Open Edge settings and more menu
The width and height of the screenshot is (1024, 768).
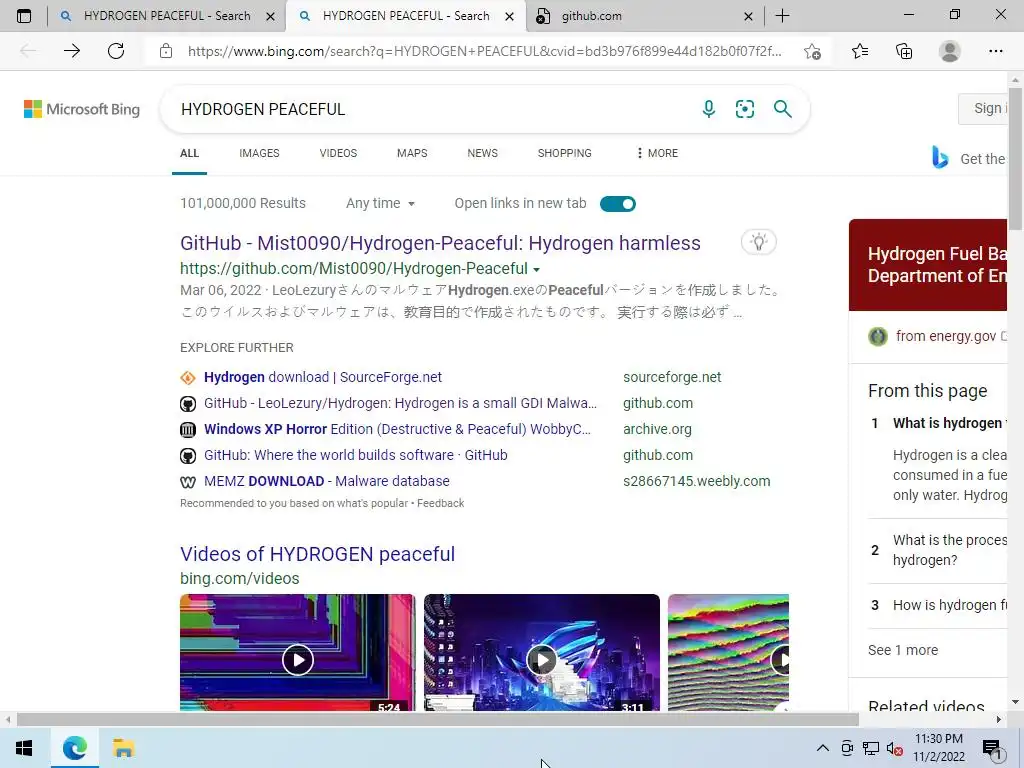[x=995, y=51]
